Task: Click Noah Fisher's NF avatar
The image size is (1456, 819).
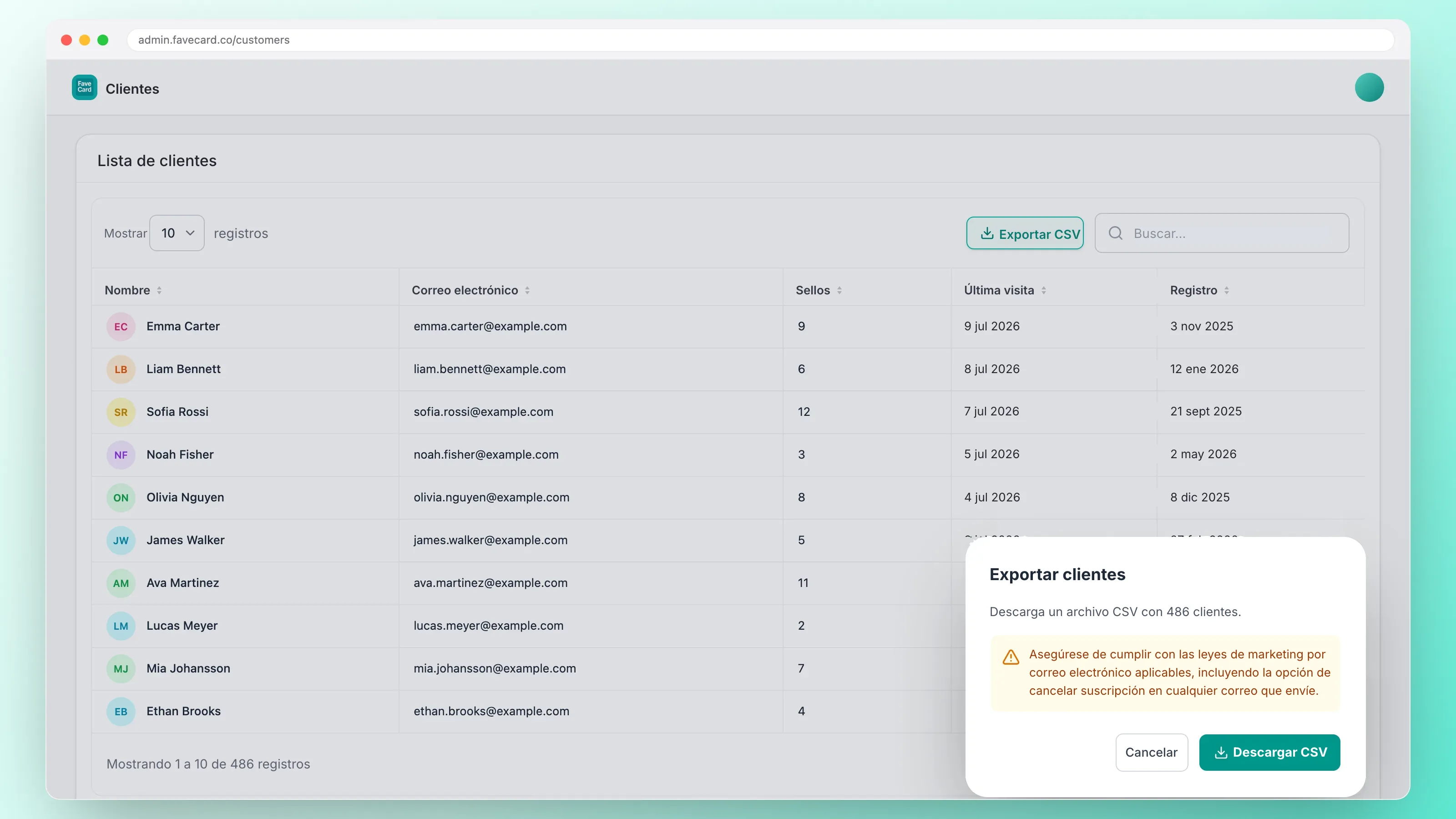Action: click(x=121, y=455)
